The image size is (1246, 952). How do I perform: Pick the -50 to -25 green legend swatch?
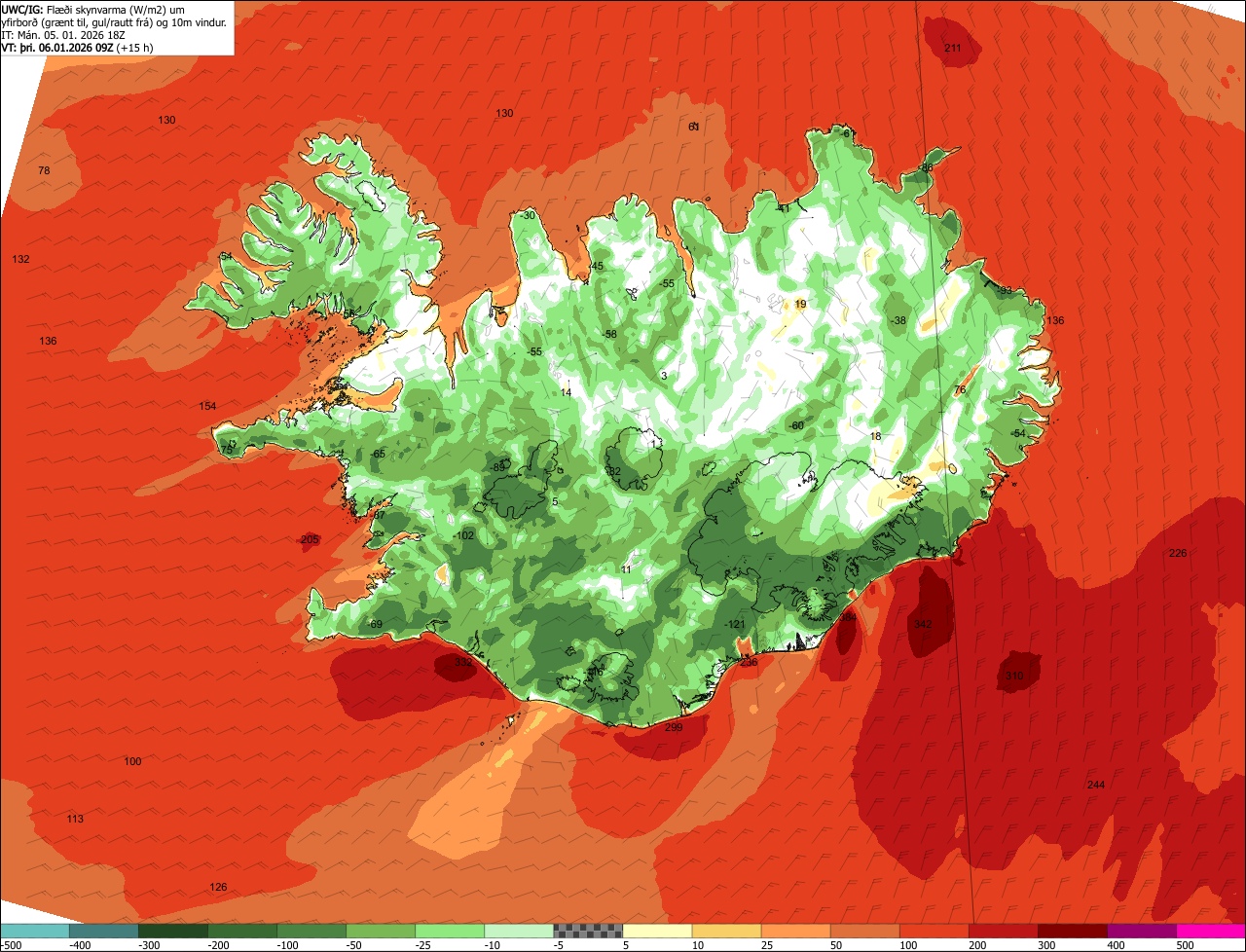(381, 931)
